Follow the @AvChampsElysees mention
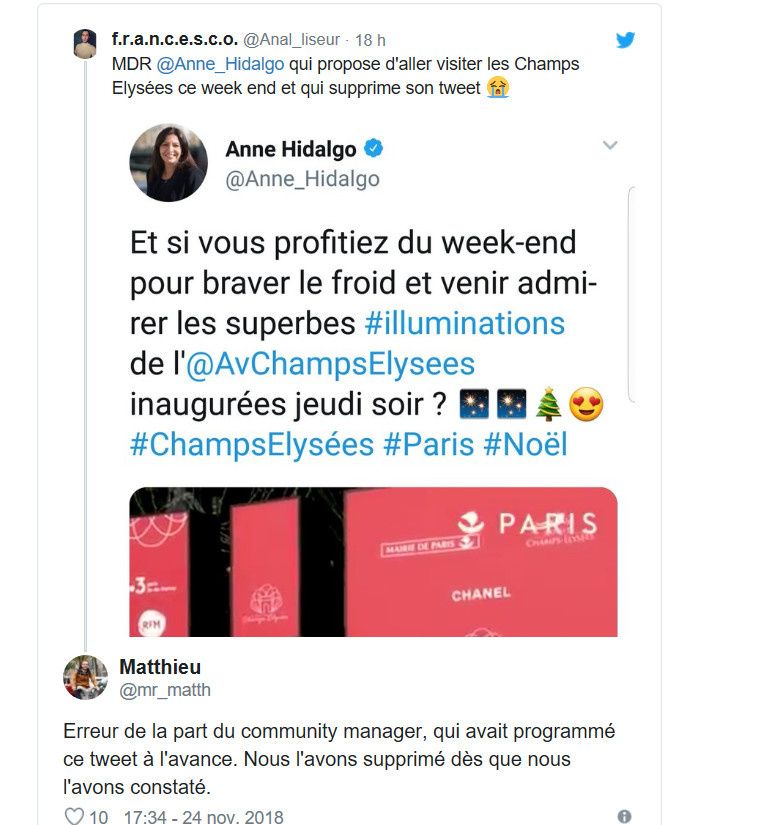Image resolution: width=761 pixels, height=825 pixels. (331, 364)
